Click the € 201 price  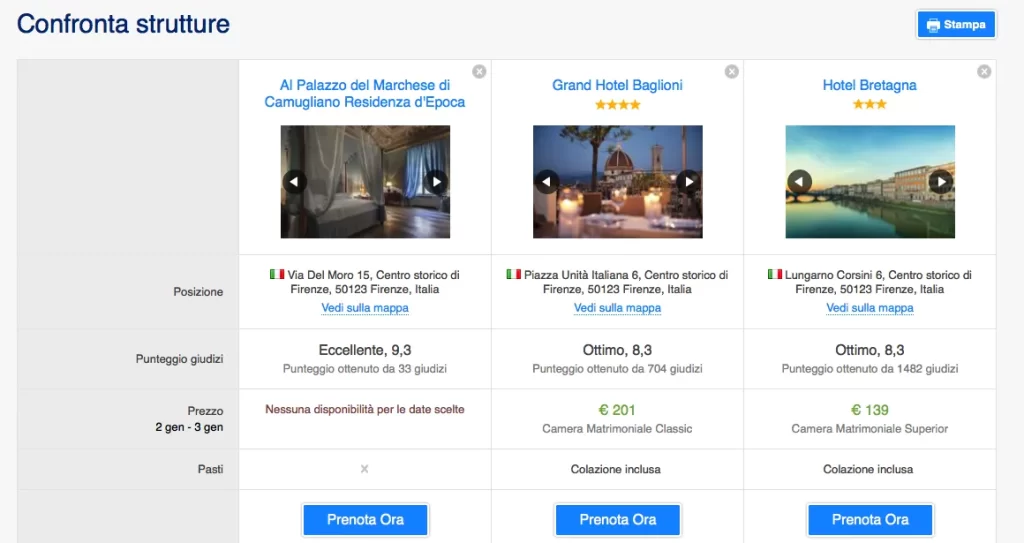click(x=617, y=410)
